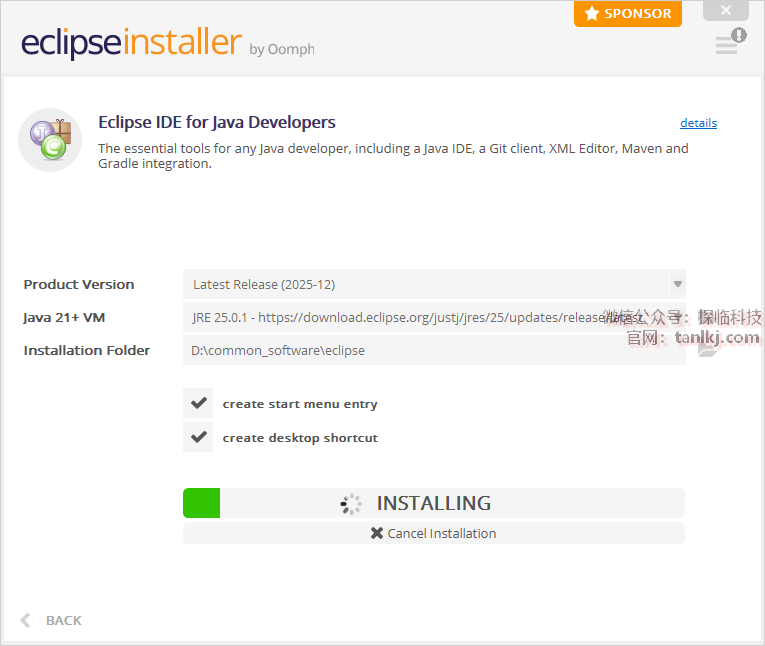Viewport: 765px width, 646px height.
Task: Click the spinning progress indicator icon
Action: pyautogui.click(x=351, y=504)
